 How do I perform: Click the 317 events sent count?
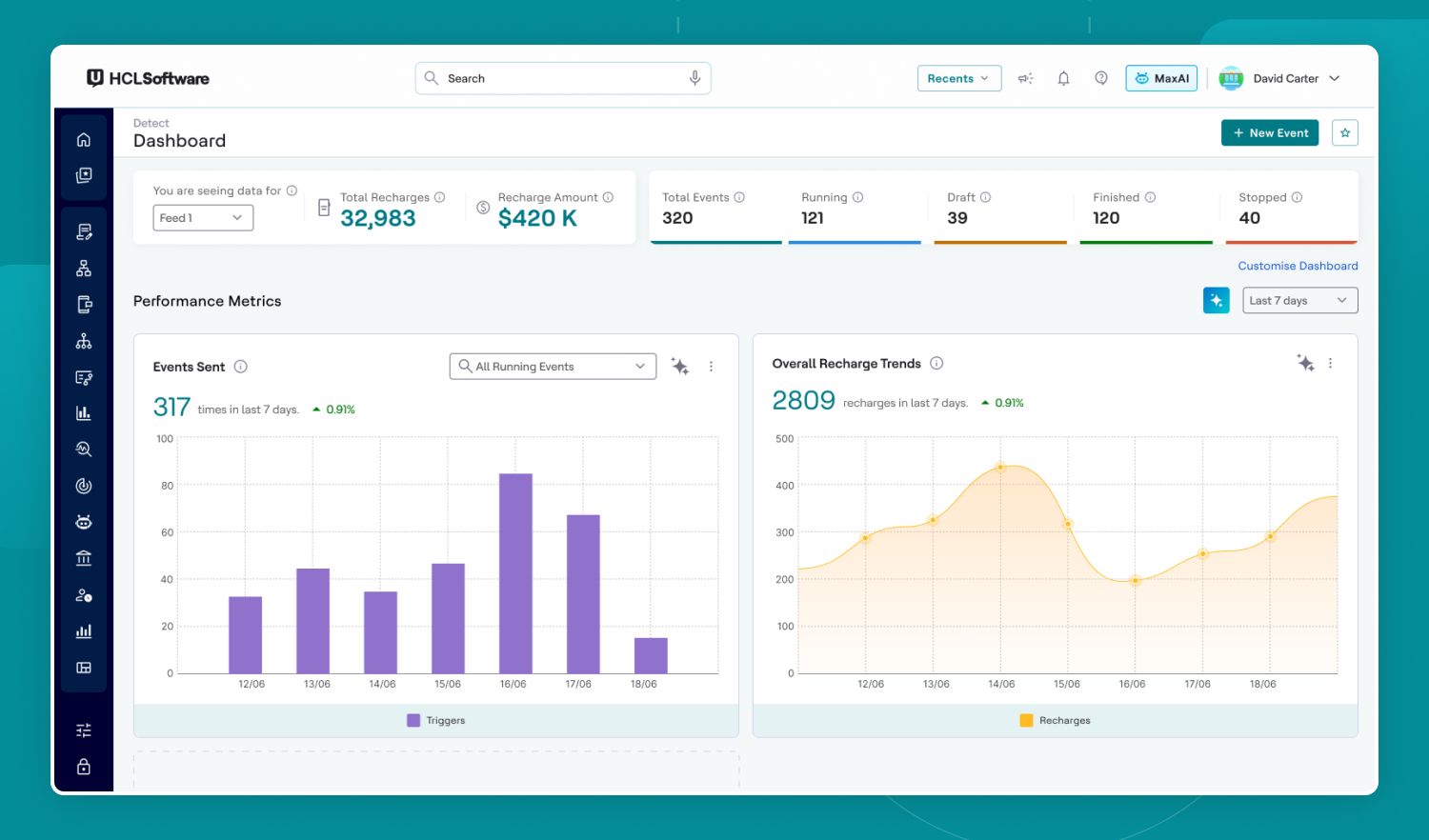(x=171, y=408)
